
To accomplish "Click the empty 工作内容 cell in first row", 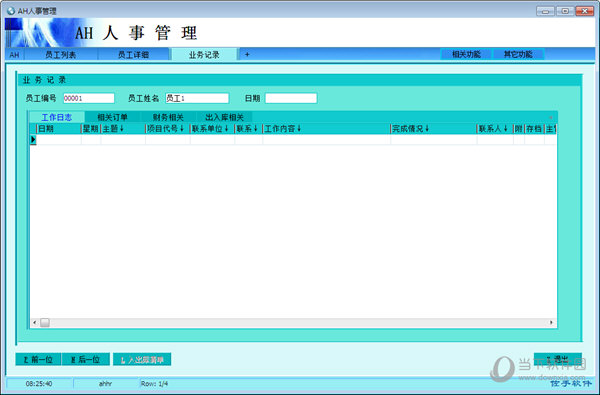I will point(326,140).
